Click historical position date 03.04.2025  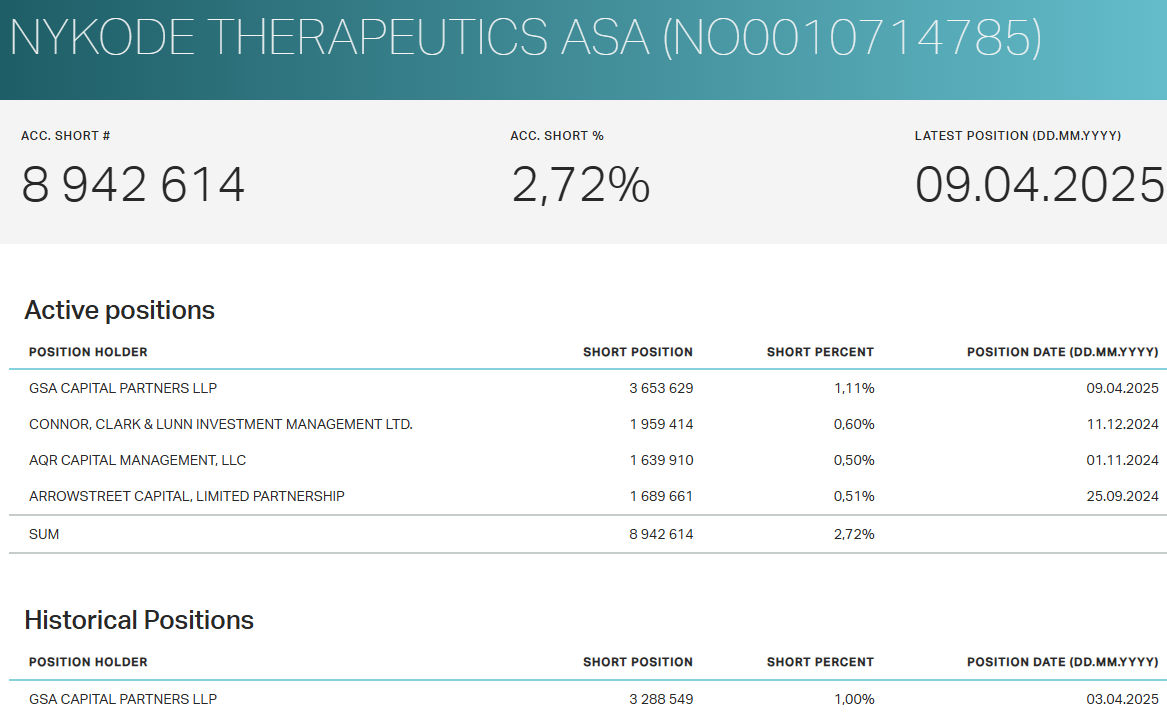[1122, 699]
